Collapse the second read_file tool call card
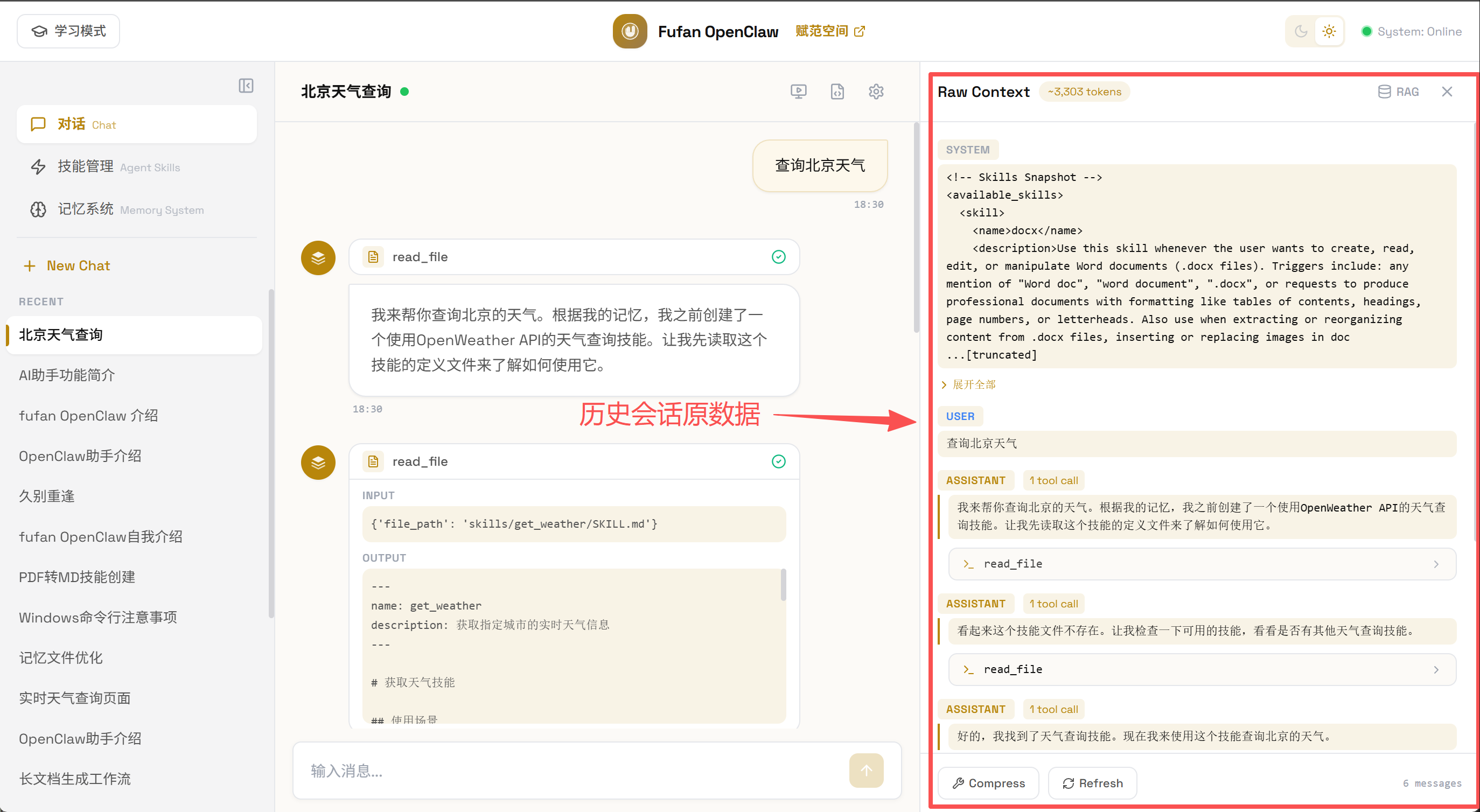This screenshot has height=812, width=1480. tap(574, 461)
